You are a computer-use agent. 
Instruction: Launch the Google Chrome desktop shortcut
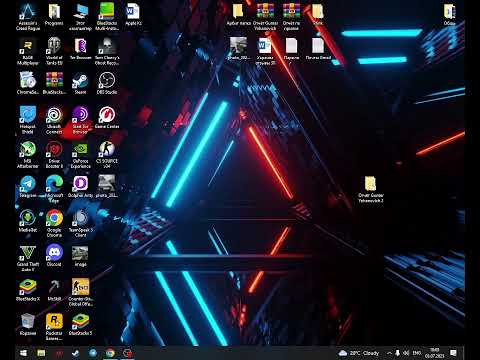[x=54, y=223]
